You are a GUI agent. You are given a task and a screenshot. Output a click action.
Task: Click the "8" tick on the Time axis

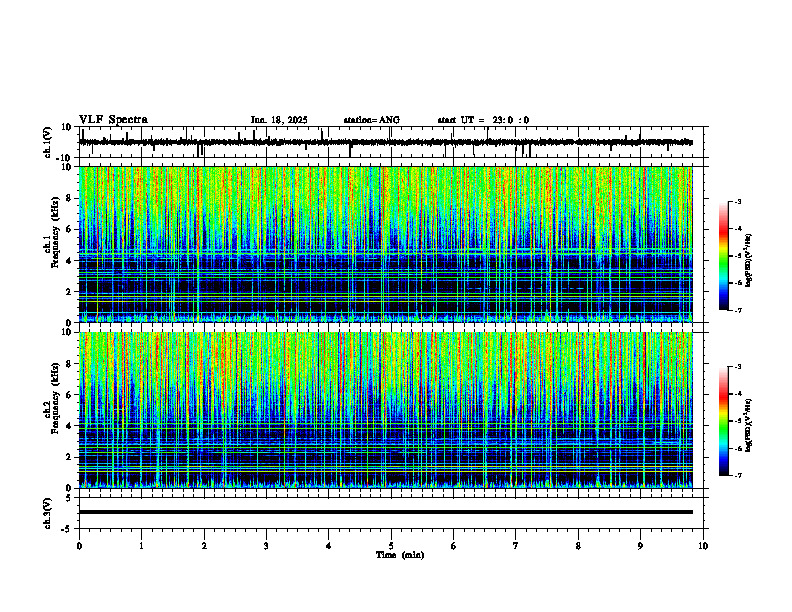[x=578, y=546]
